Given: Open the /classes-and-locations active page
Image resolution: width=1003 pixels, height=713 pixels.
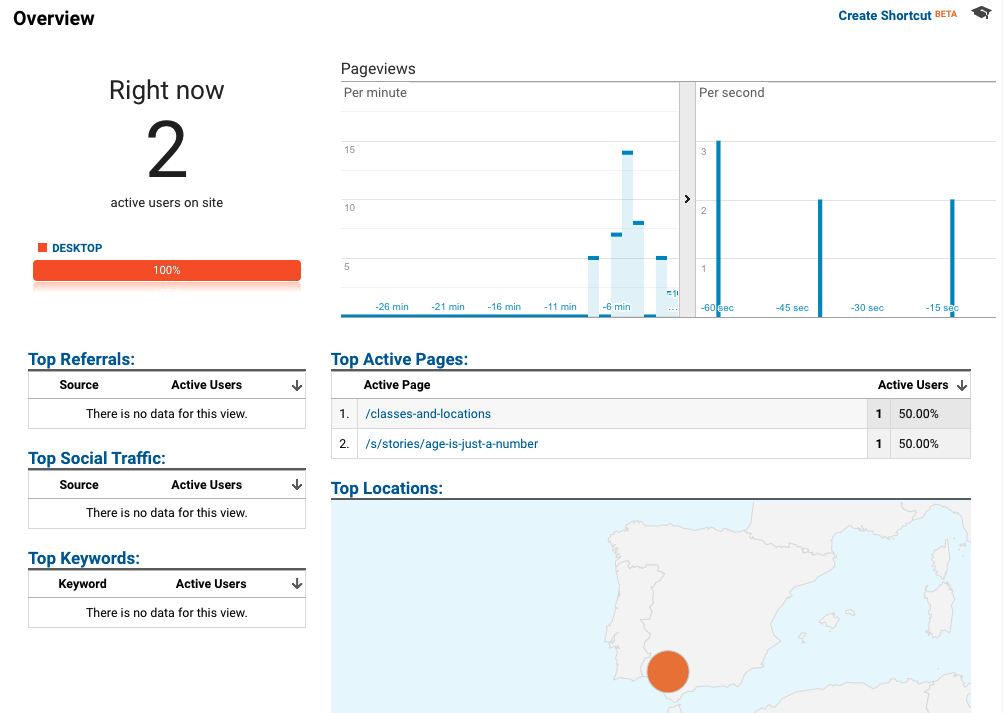Looking at the screenshot, I should pos(428,413).
